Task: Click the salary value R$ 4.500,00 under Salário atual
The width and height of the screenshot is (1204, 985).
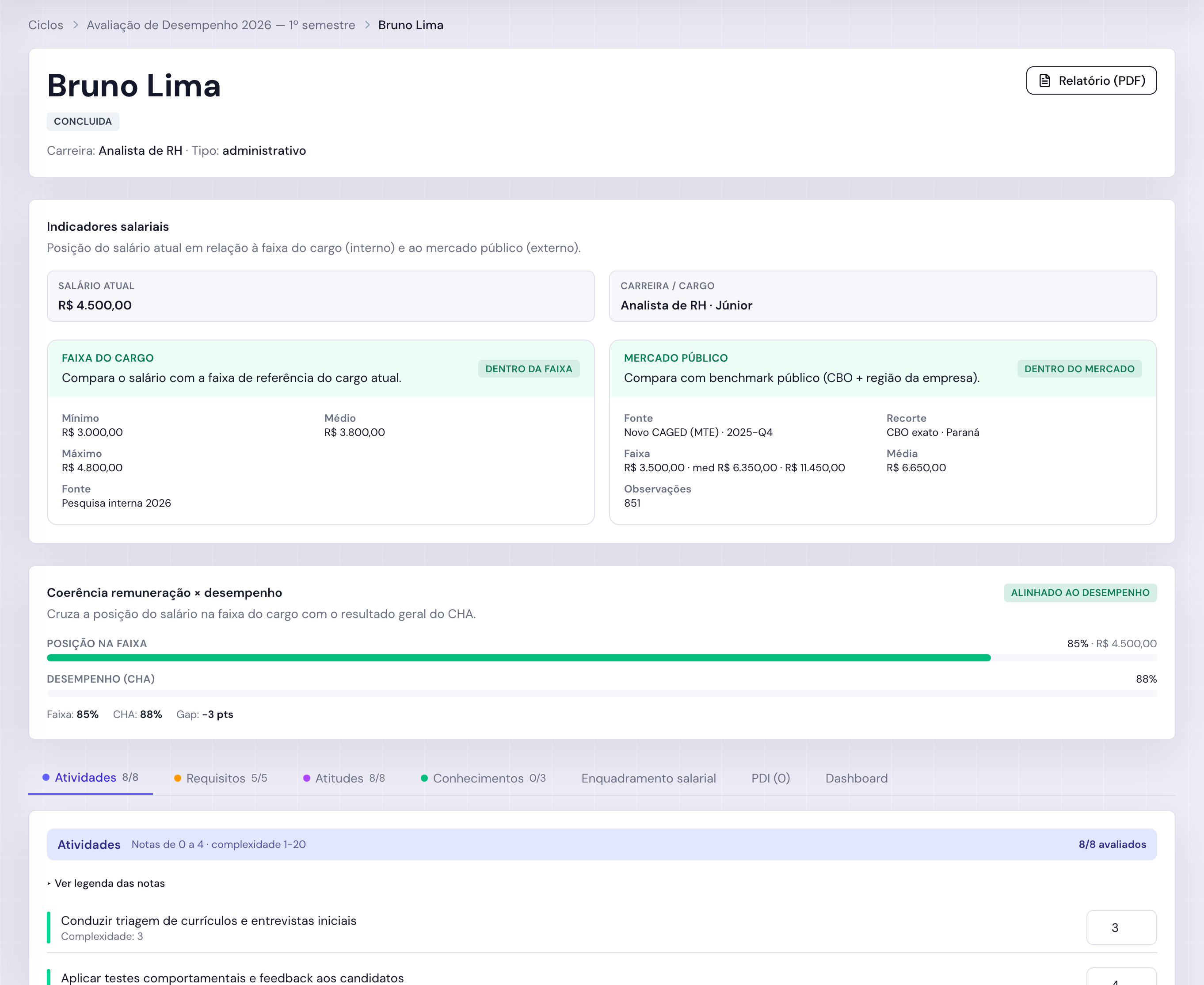Action: [95, 305]
